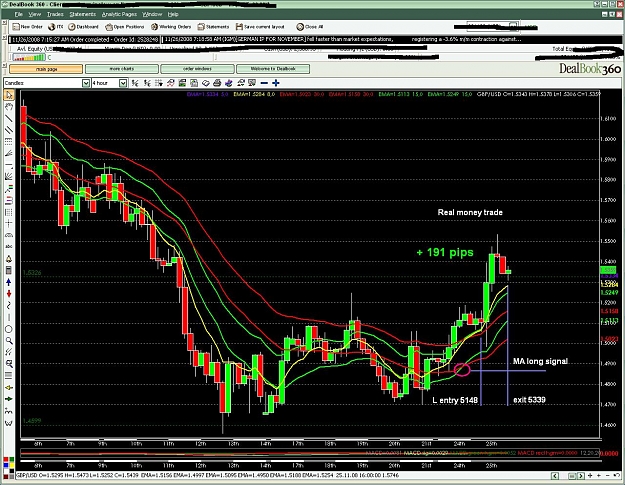
Task: Click the Statements toolbar button
Action: (x=213, y=27)
